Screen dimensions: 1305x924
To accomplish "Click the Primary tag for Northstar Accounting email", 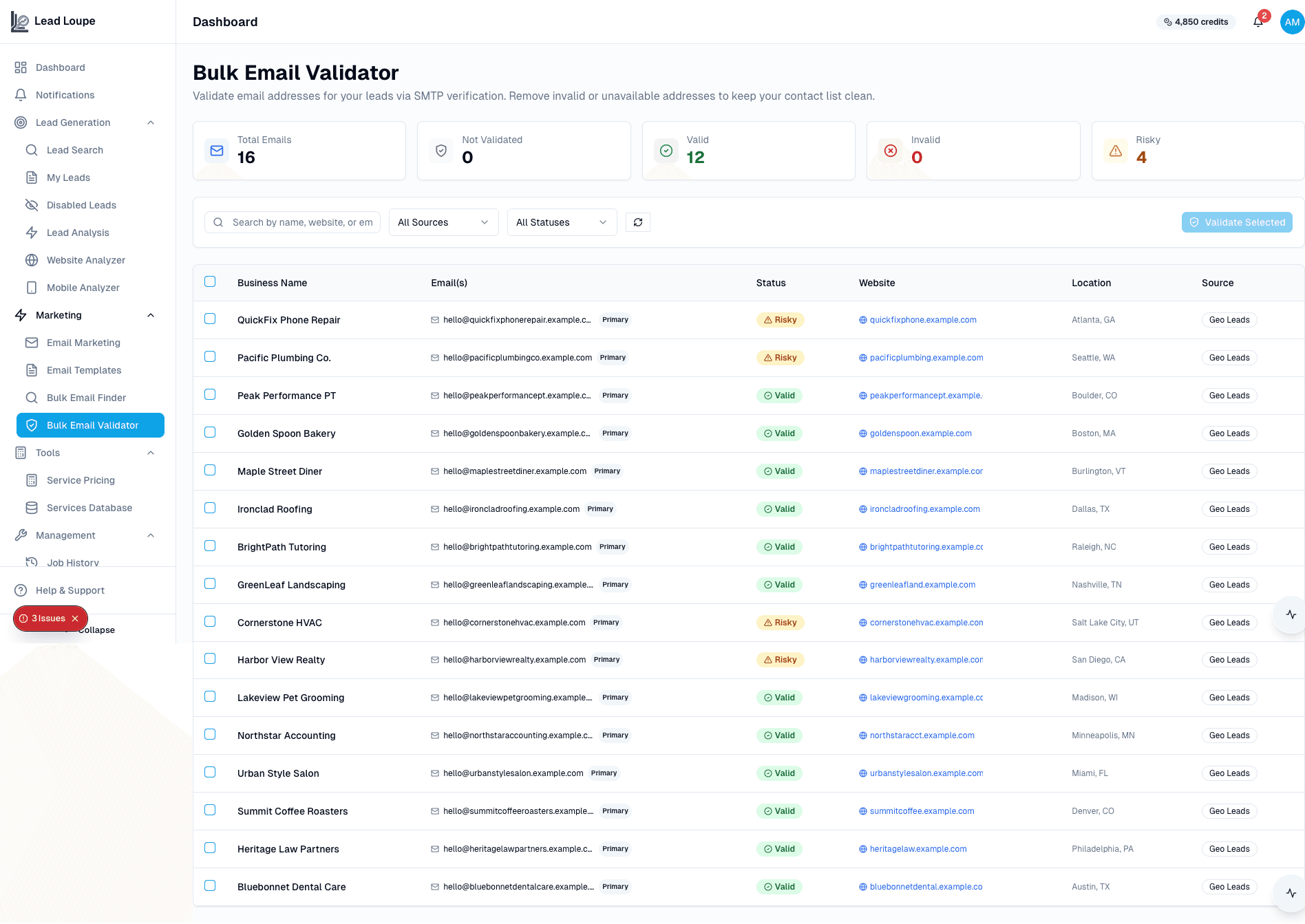I will [x=615, y=735].
